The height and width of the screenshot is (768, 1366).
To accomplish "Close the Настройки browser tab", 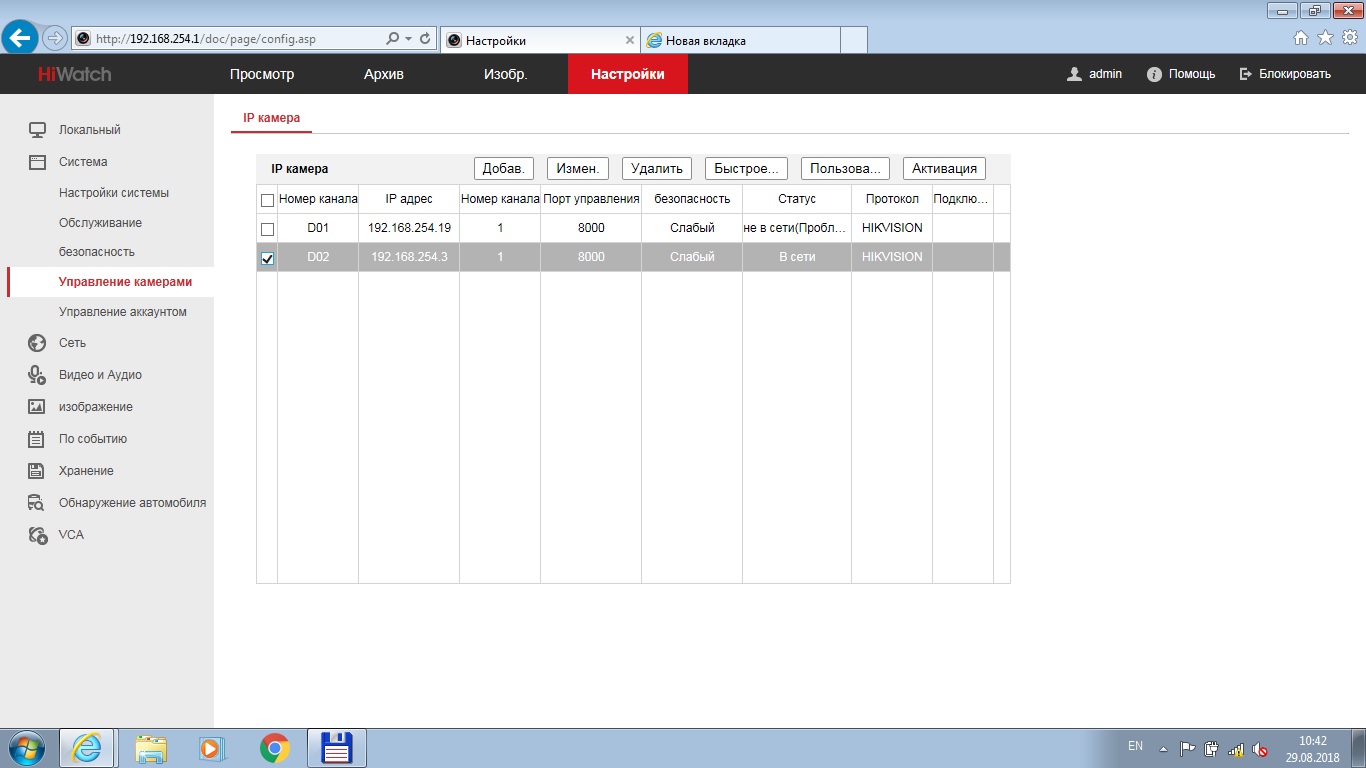I will point(629,41).
